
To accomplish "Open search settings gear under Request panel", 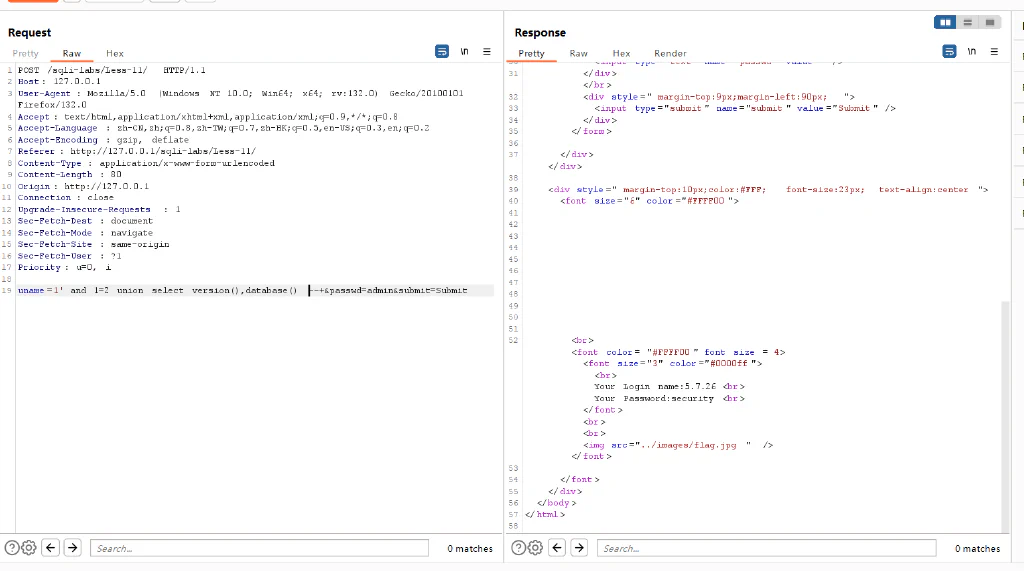I will click(29, 548).
